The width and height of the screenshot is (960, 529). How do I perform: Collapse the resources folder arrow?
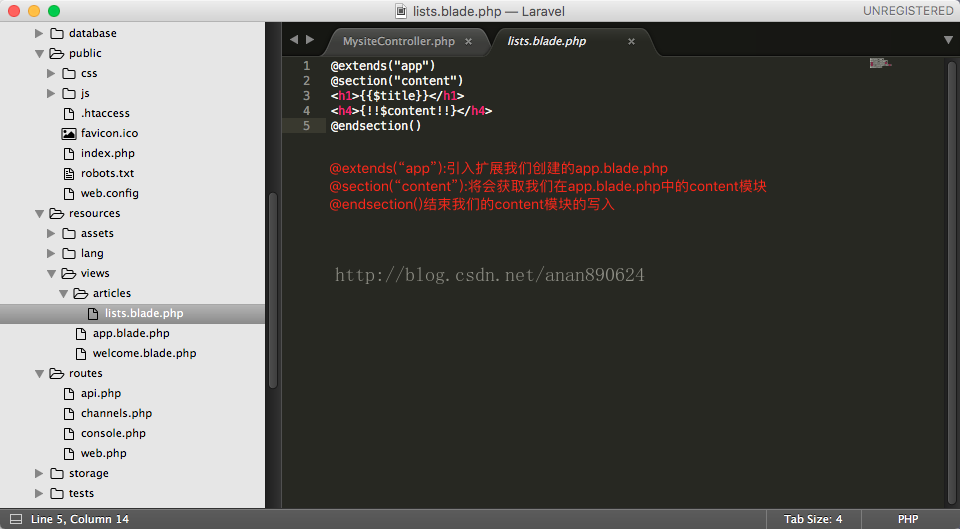pyautogui.click(x=39, y=214)
